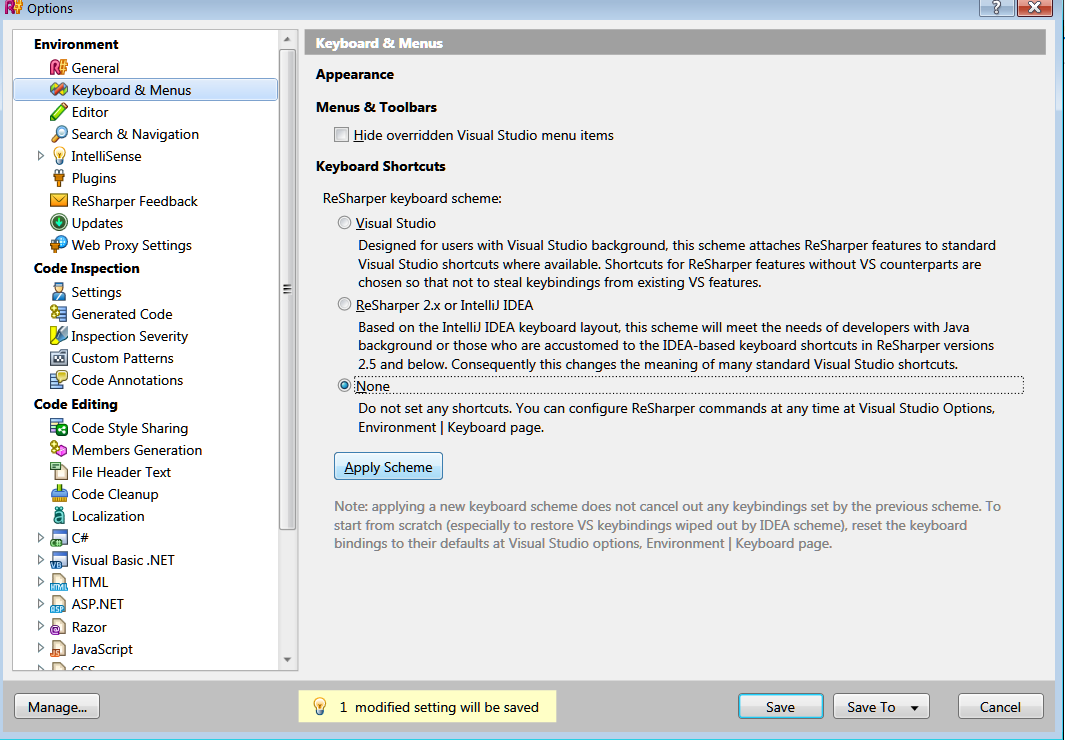
Task: Expand the Visual Basic .NET node
Action: click(40, 560)
